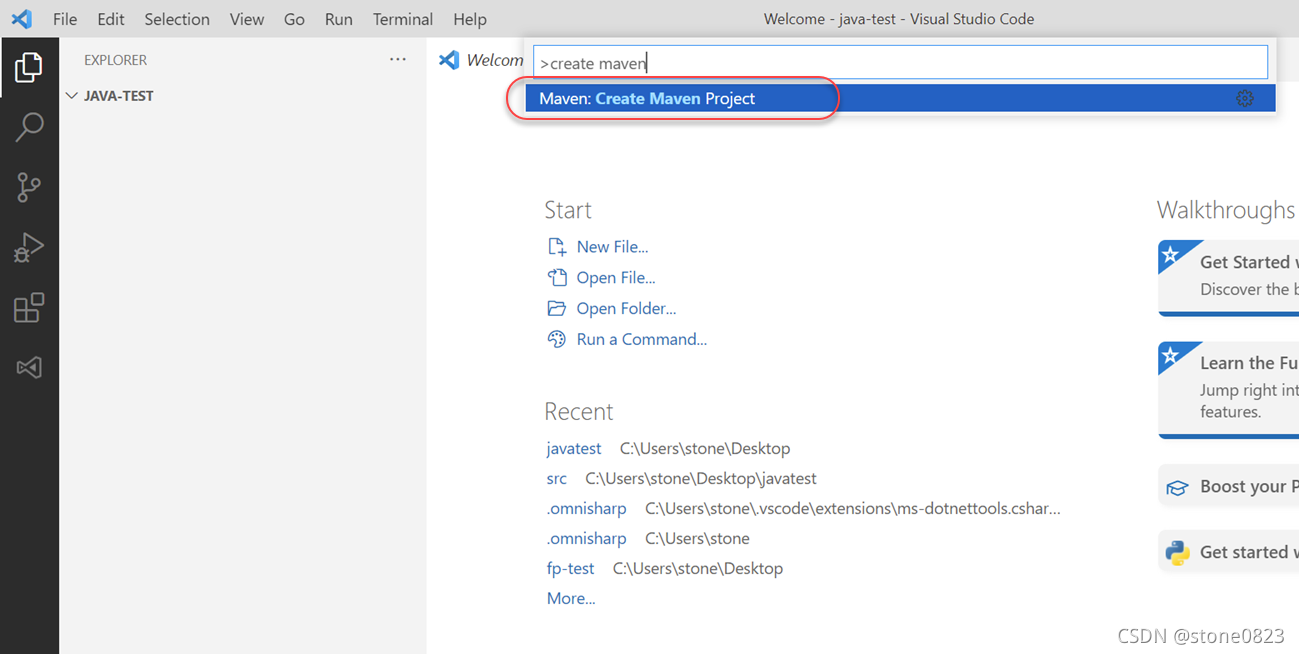The height and width of the screenshot is (654, 1299).
Task: Open the Help menu
Action: point(470,19)
